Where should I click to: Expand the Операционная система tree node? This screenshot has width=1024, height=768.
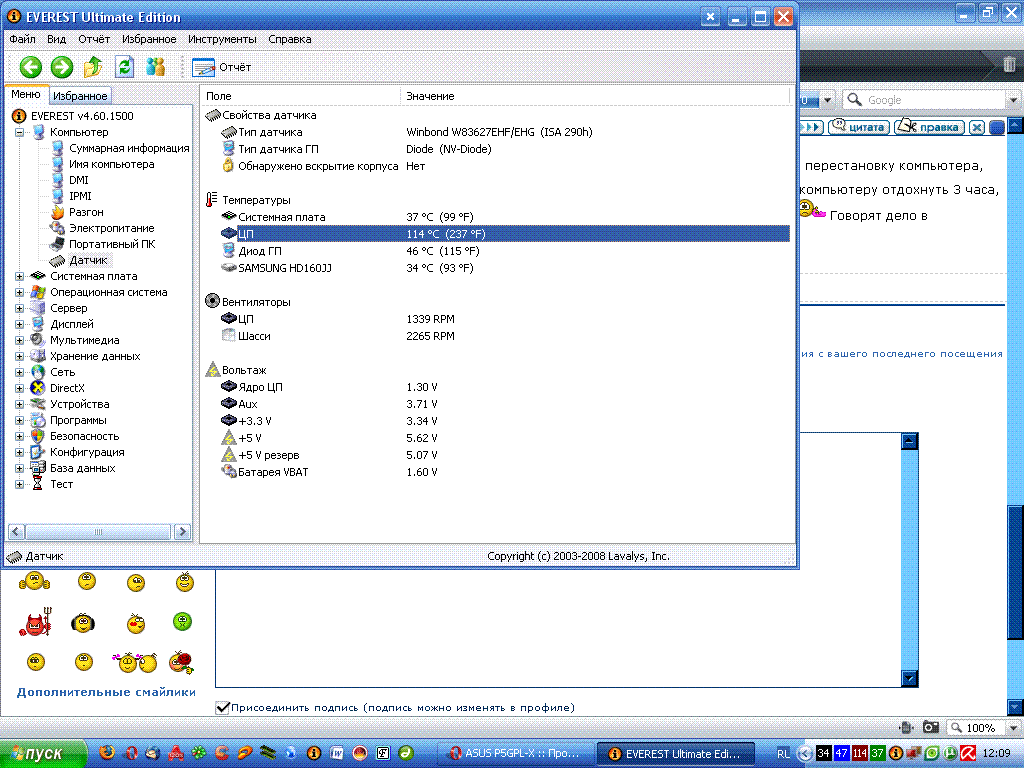20,293
